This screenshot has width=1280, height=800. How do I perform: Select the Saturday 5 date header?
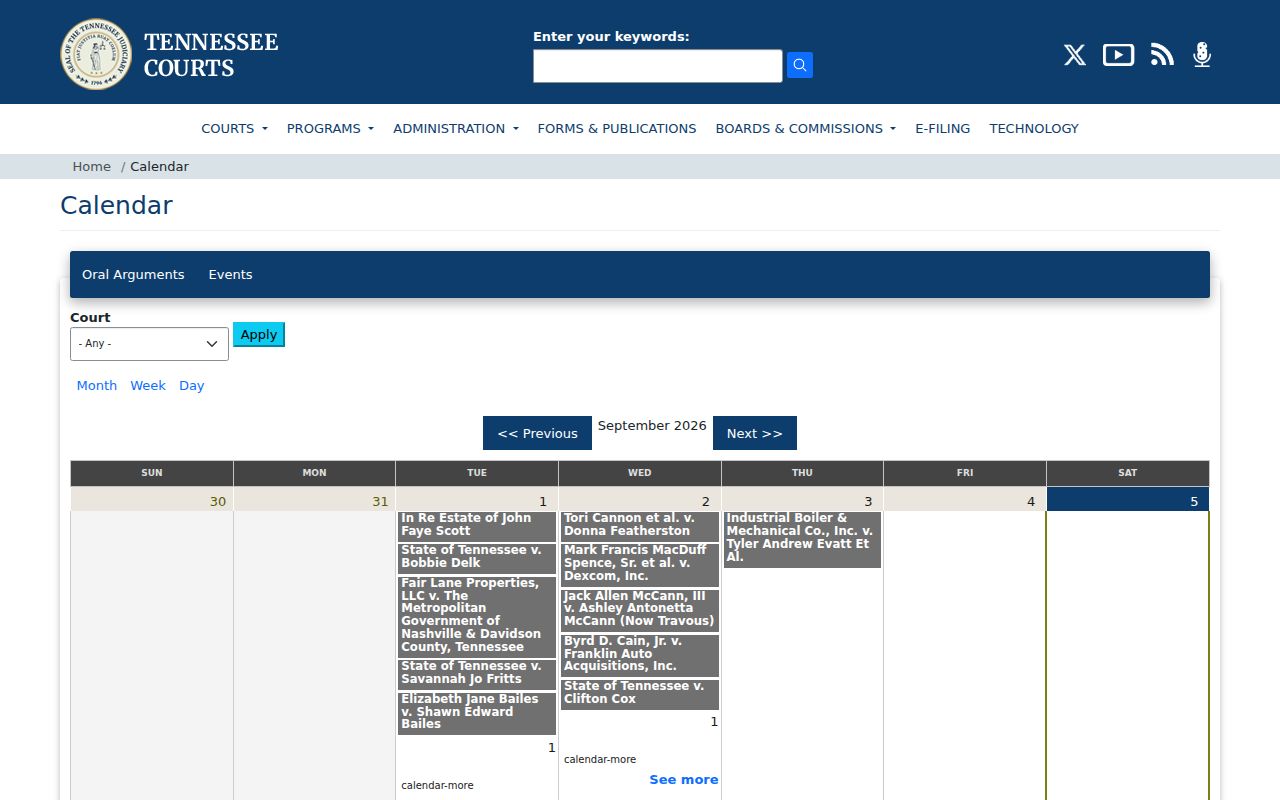click(x=1128, y=500)
